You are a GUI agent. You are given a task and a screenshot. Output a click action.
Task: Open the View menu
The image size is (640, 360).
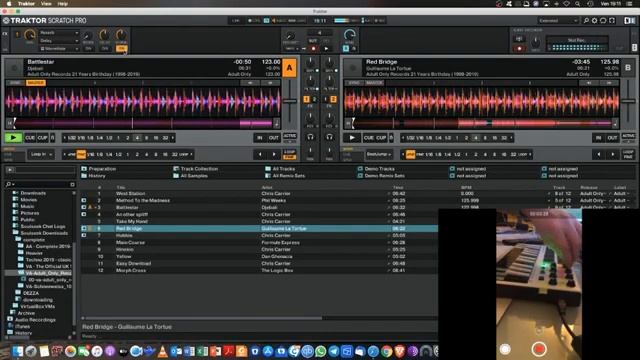(x=46, y=4)
